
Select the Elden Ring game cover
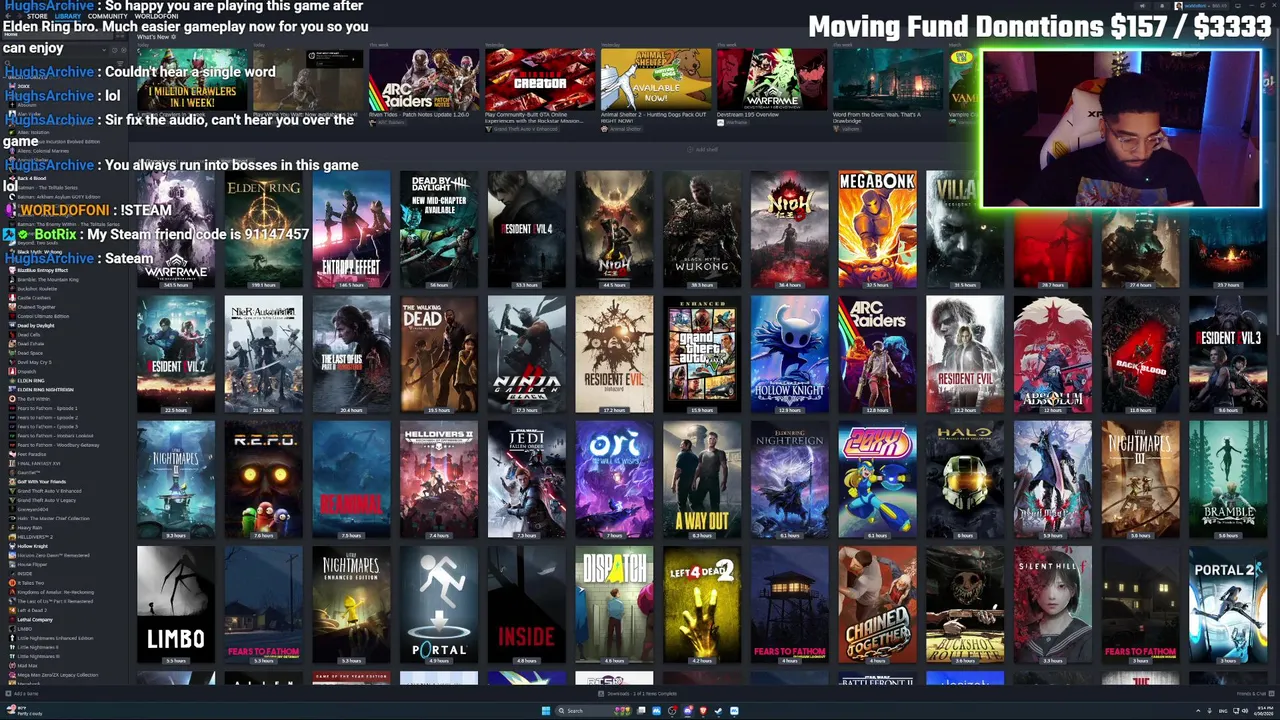264,229
